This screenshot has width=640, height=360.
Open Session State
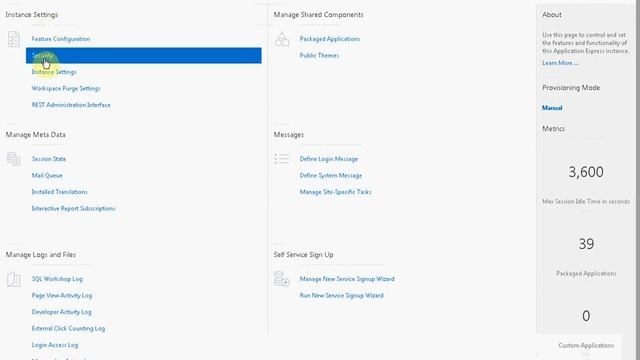tap(49, 159)
